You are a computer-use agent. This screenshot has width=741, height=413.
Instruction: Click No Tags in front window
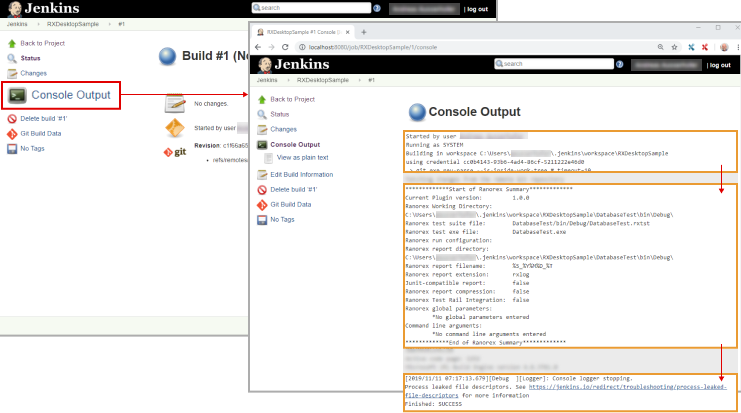[x=282, y=220]
